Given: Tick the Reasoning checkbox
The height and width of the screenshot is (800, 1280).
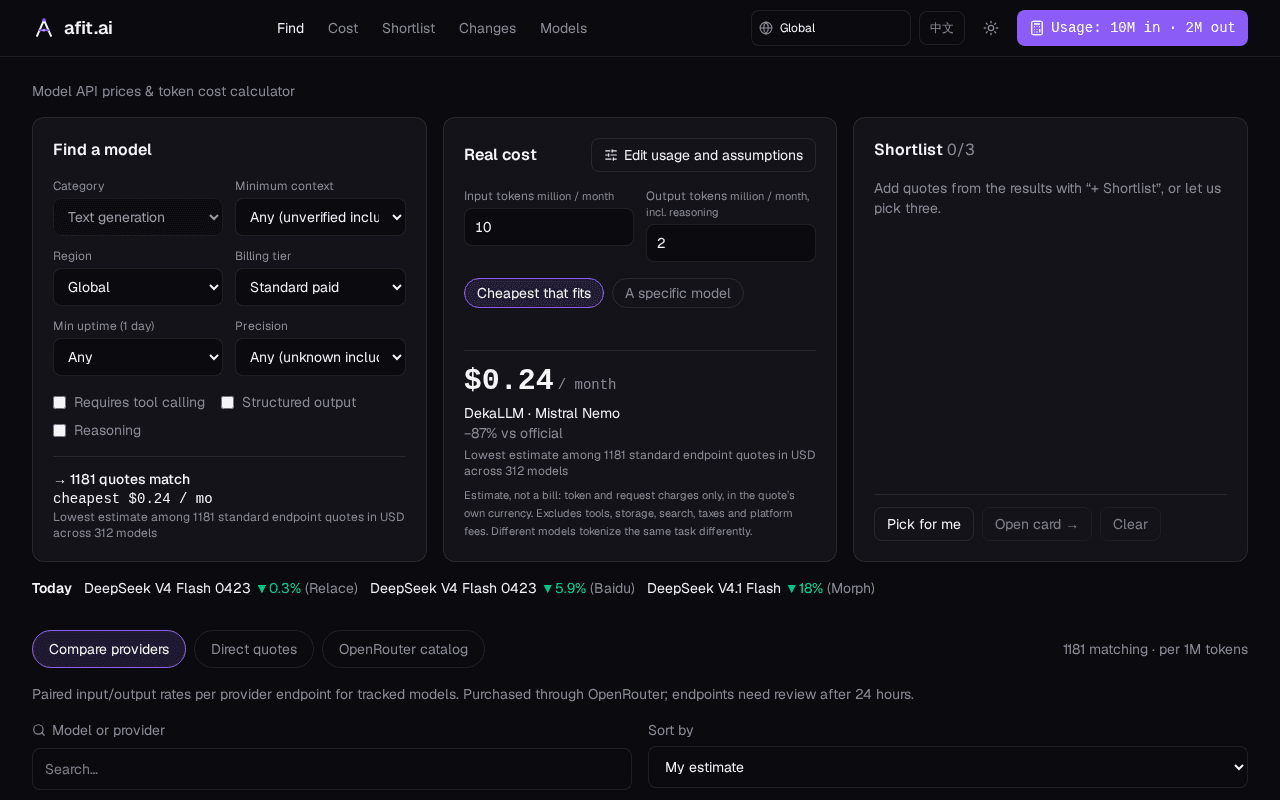Looking at the screenshot, I should click(60, 430).
